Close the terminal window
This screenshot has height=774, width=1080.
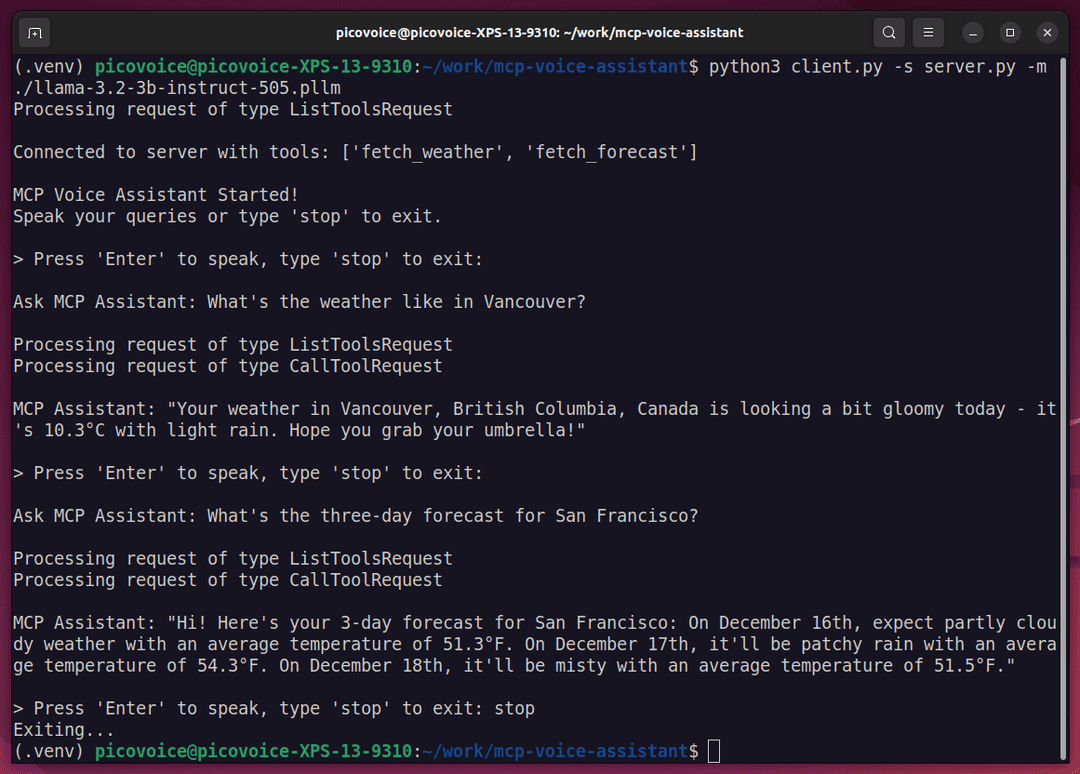(1046, 32)
